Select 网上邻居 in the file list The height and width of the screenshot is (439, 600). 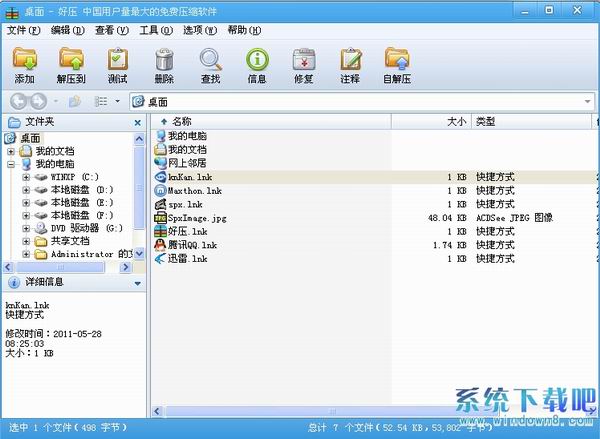tap(187, 163)
